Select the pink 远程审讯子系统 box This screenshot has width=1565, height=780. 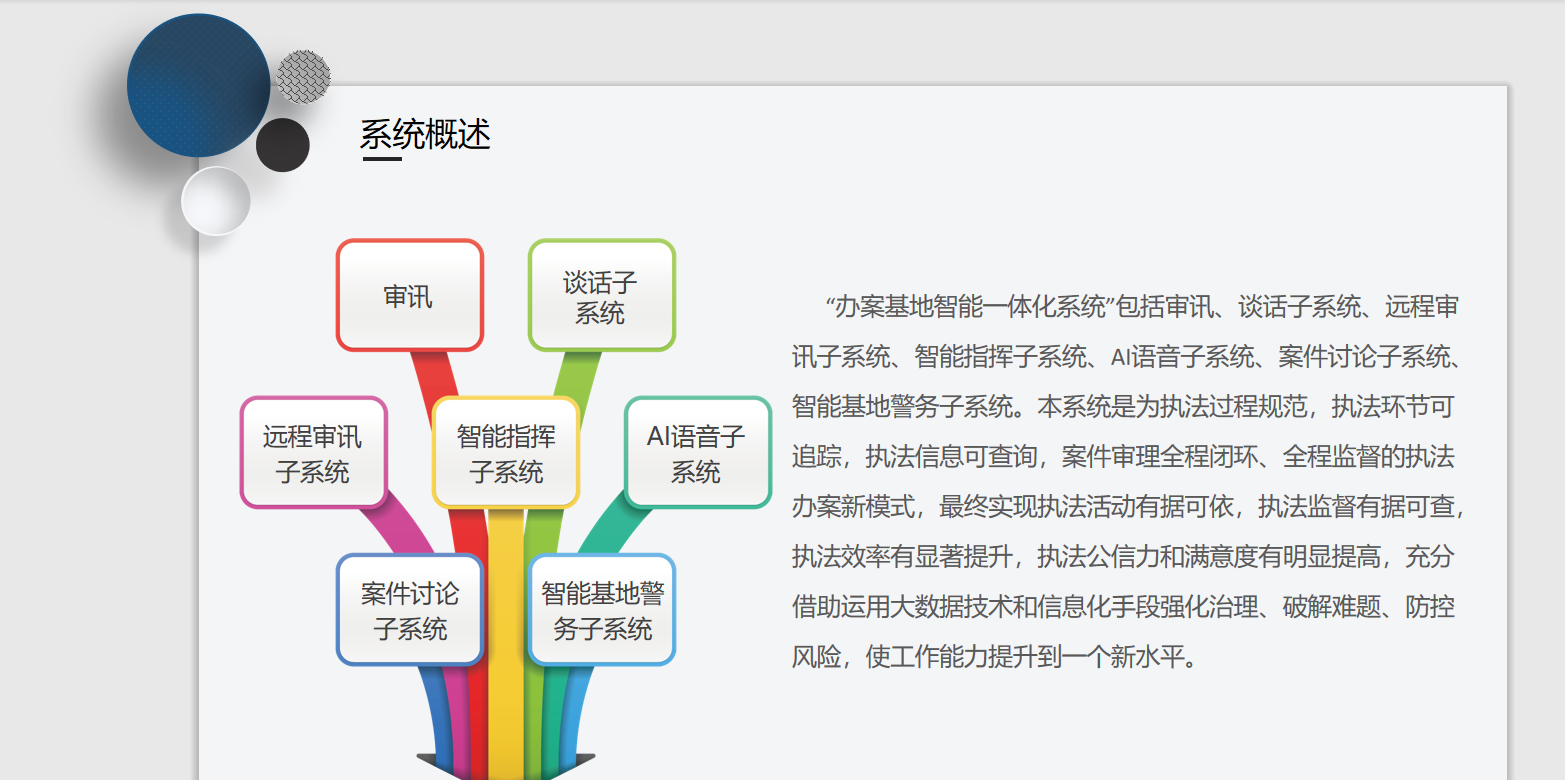coord(313,453)
